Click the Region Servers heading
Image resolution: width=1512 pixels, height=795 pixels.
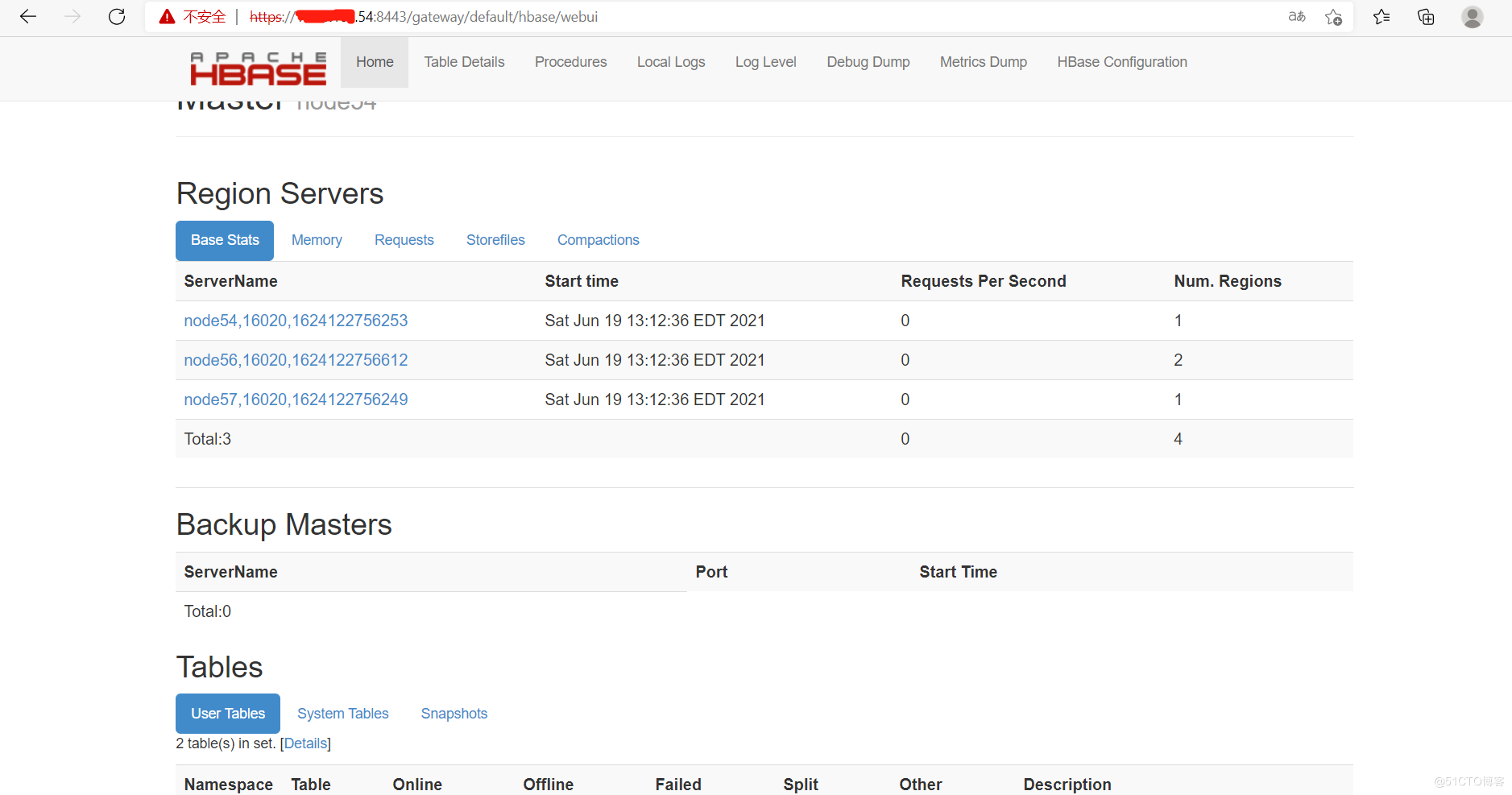280,193
